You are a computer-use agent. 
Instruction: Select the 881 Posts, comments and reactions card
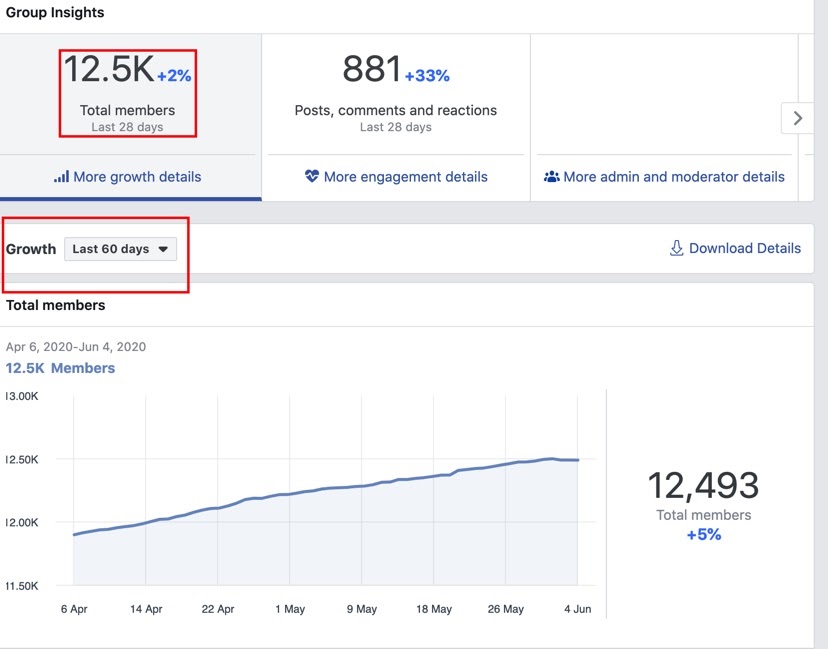pyautogui.click(x=395, y=92)
